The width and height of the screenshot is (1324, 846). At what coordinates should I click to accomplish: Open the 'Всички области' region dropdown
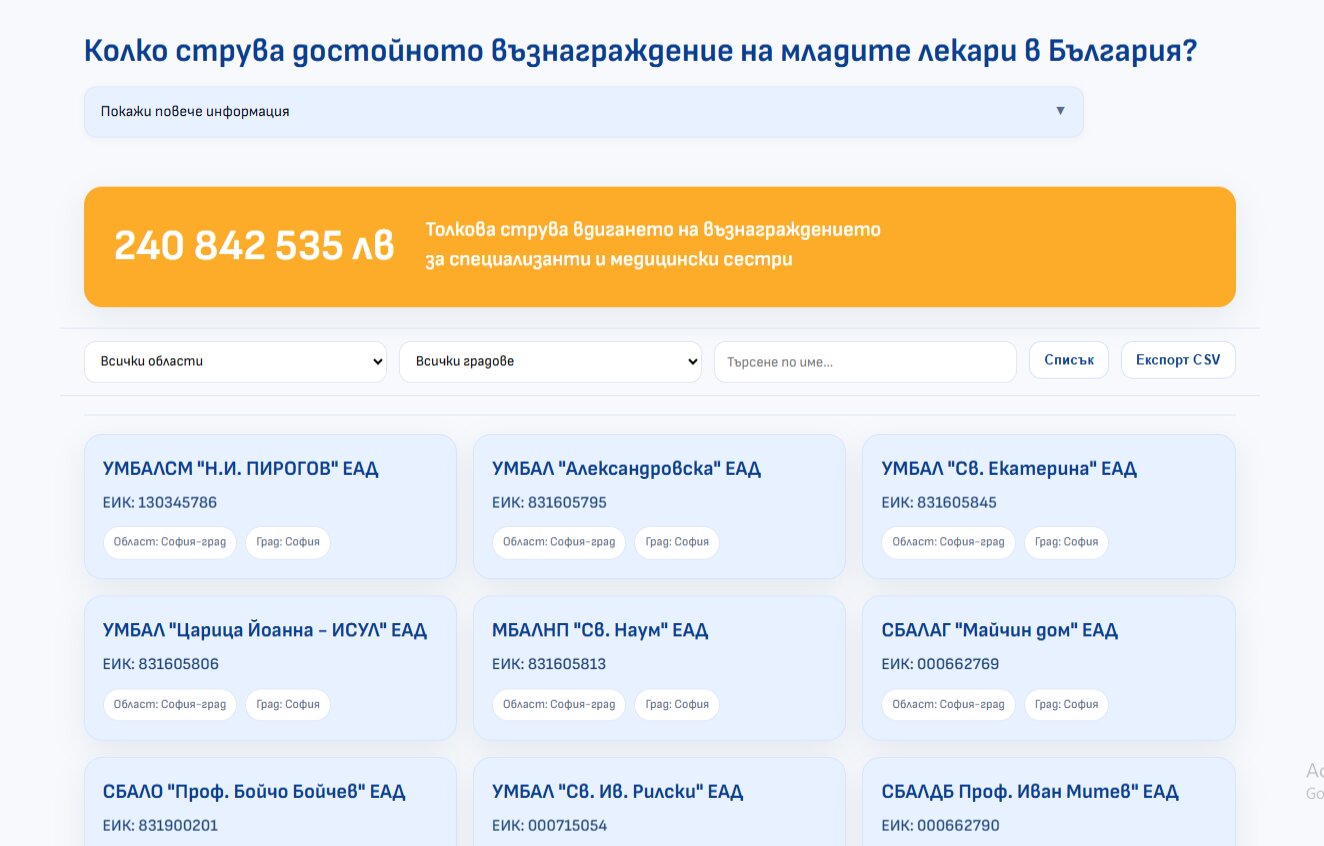point(235,361)
